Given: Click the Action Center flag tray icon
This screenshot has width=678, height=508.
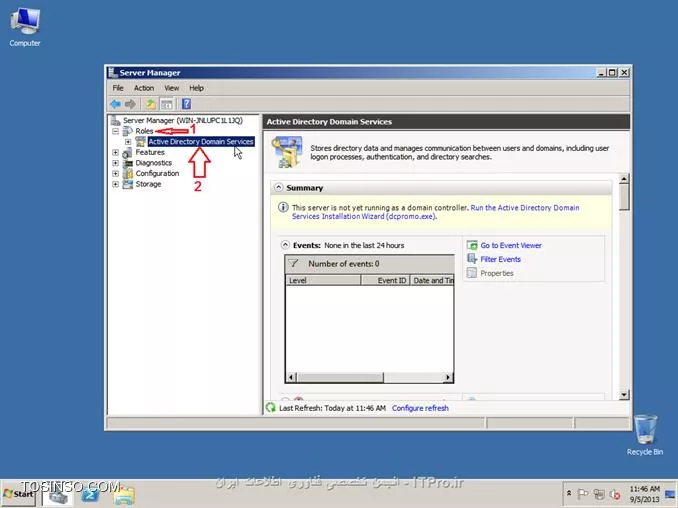Looking at the screenshot, I should pyautogui.click(x=582, y=494).
